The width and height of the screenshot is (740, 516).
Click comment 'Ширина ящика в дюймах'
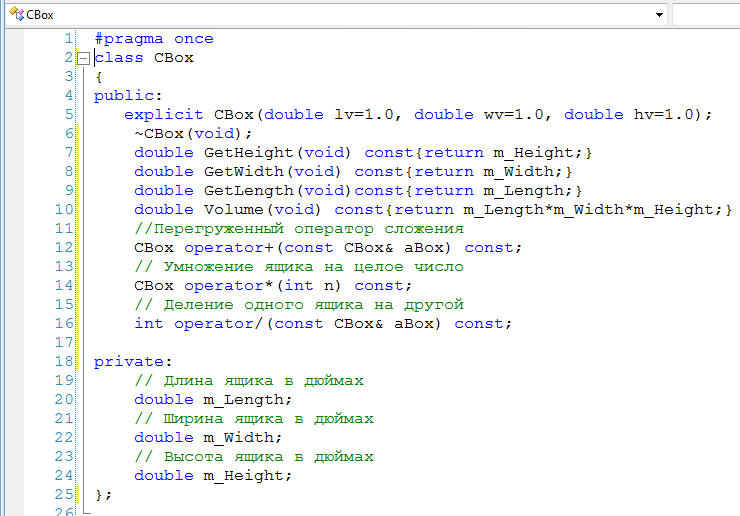[268, 419]
